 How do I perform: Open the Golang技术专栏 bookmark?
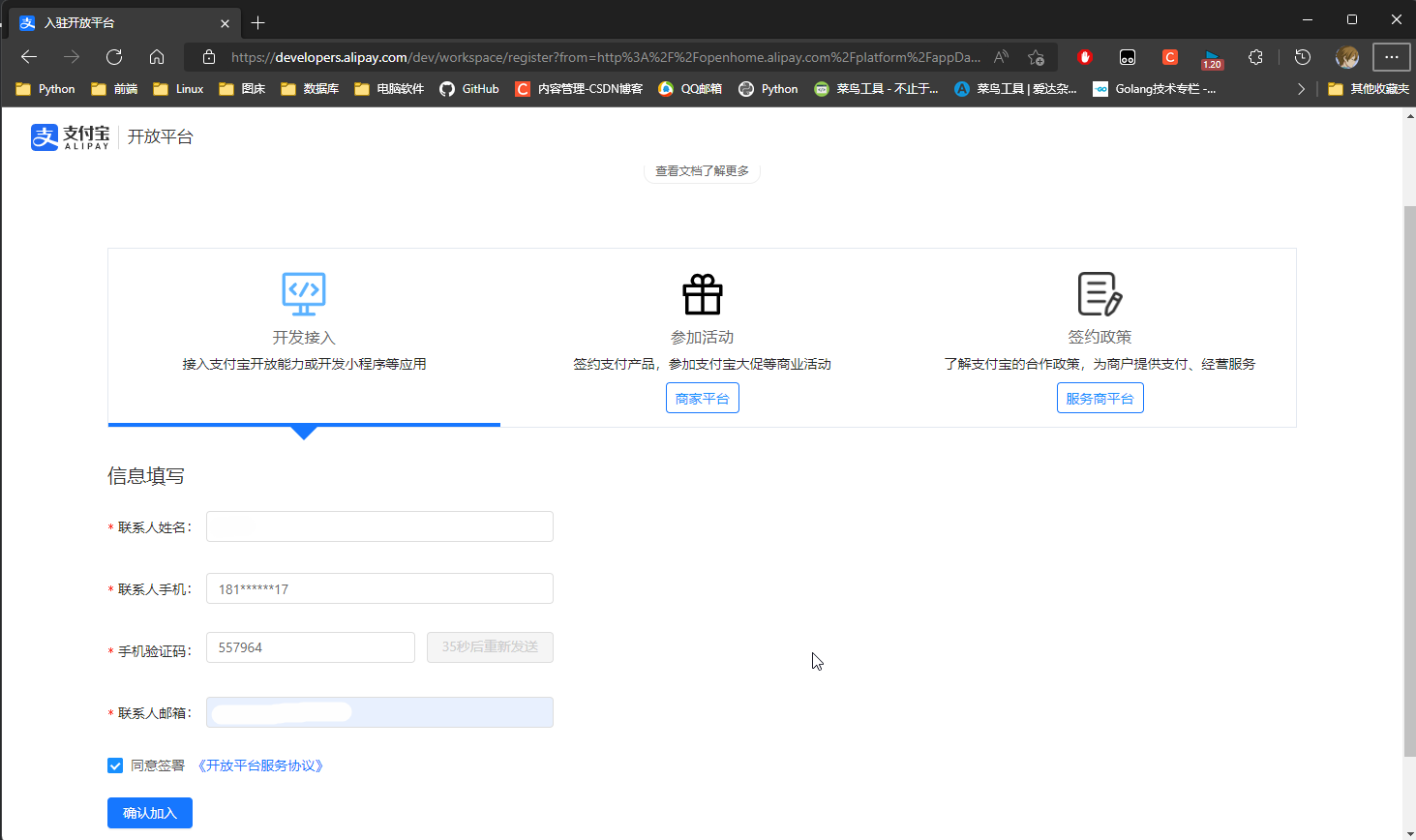point(1155,89)
